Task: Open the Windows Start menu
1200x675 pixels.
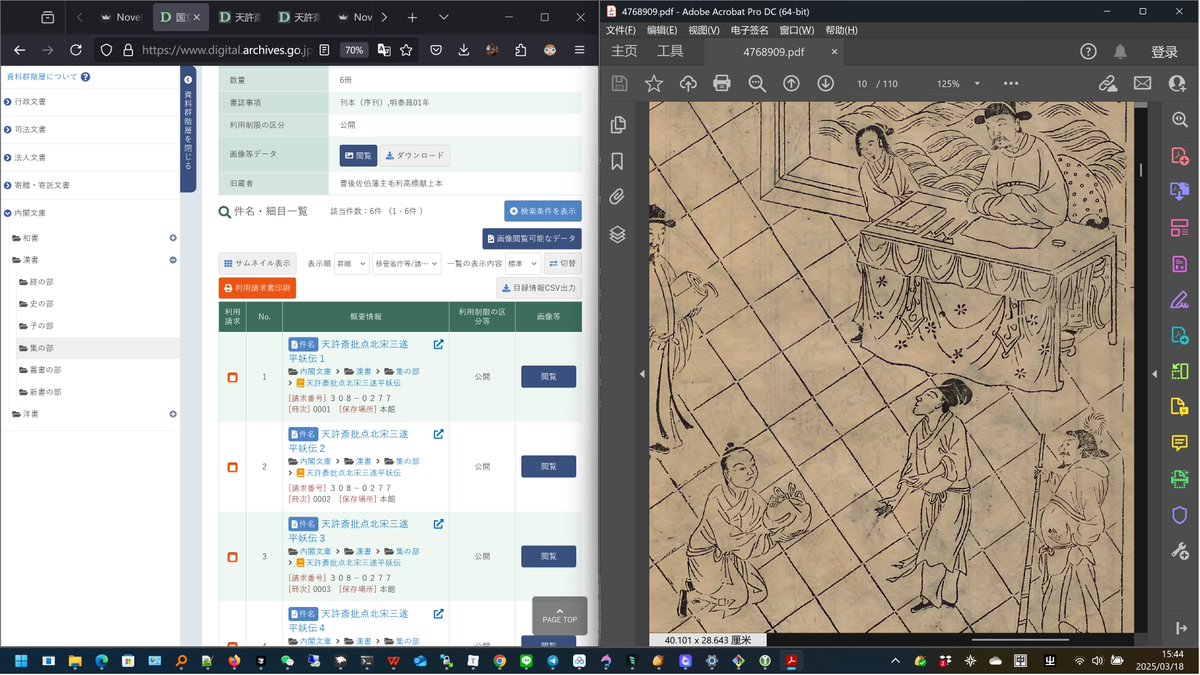Action: tap(20, 661)
